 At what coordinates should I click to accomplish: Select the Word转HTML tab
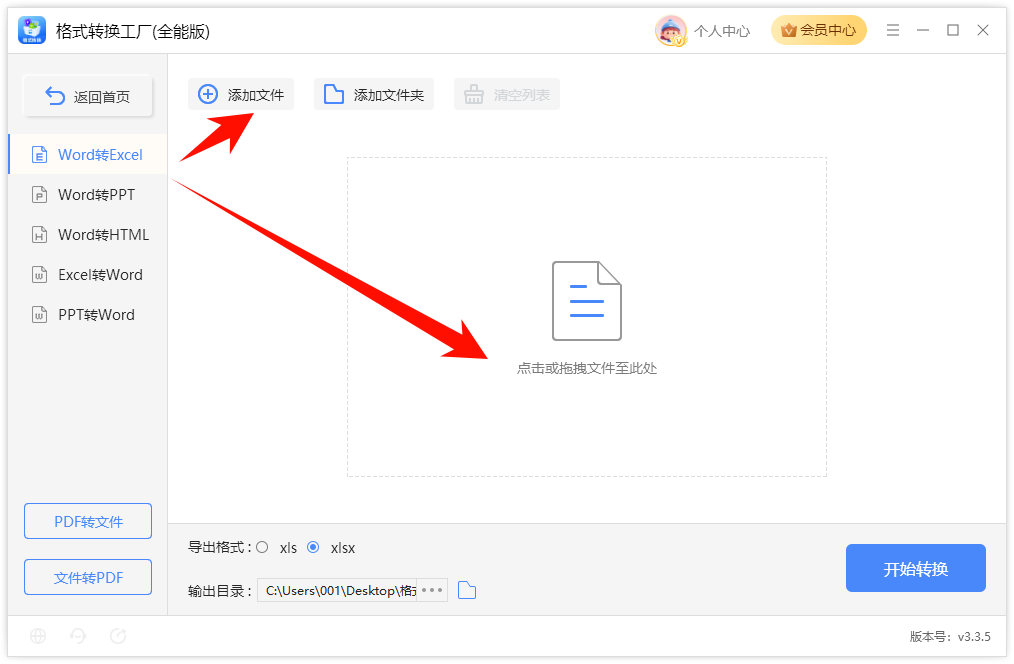click(88, 235)
